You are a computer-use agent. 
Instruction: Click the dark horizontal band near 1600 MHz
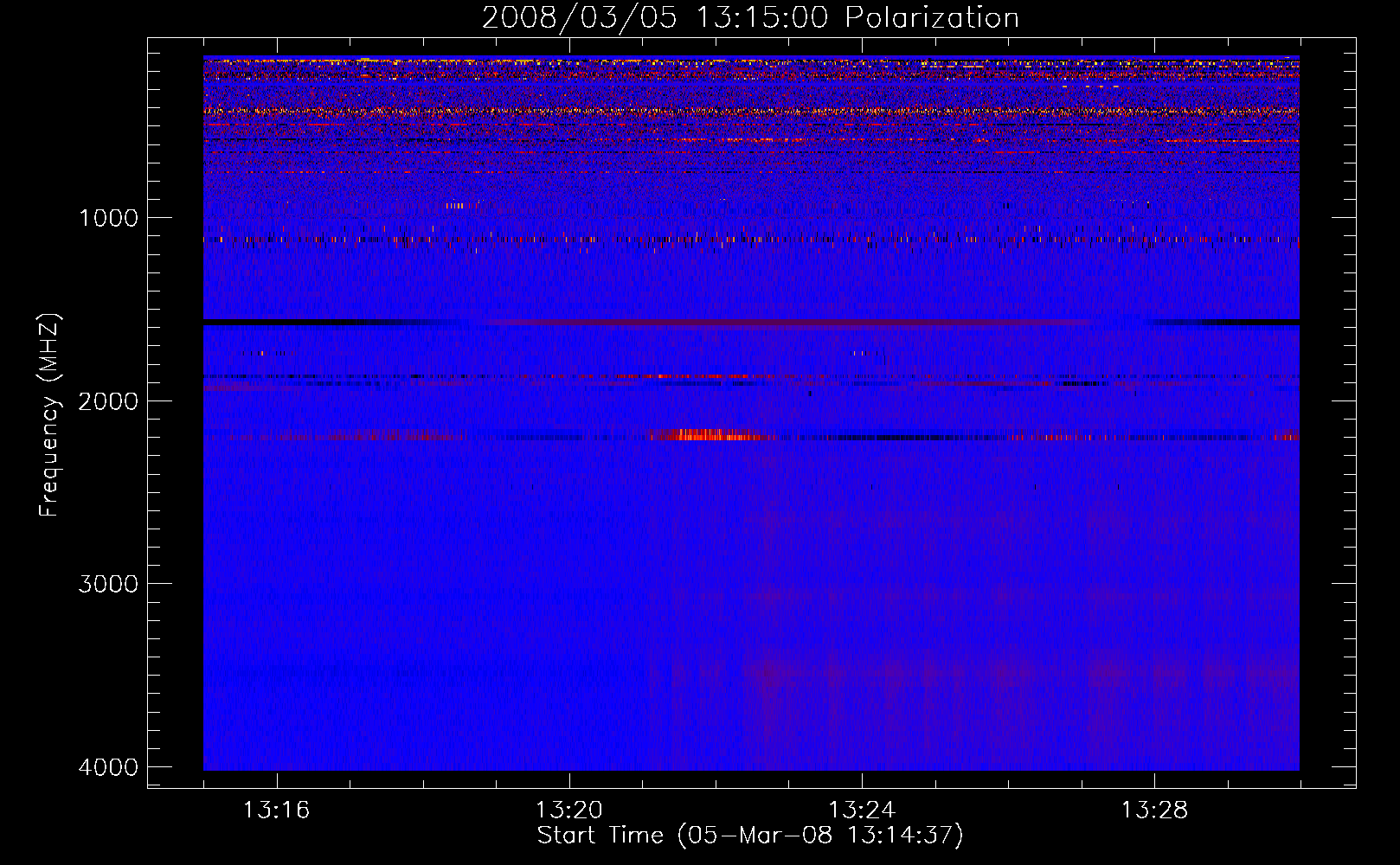click(x=751, y=323)
